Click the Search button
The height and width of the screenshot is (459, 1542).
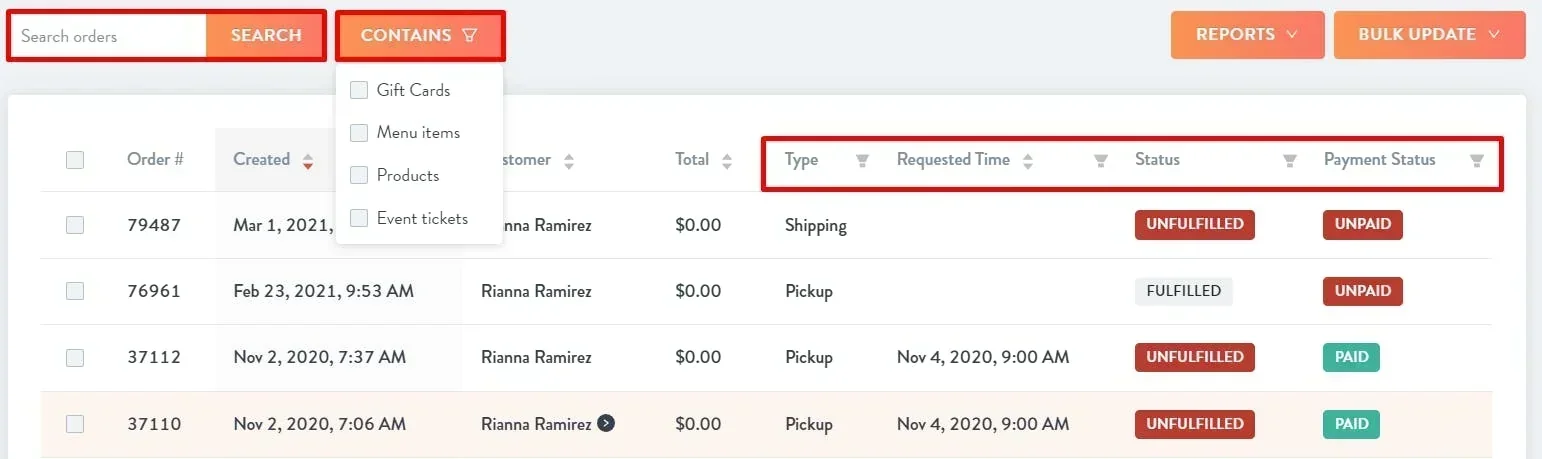tap(266, 36)
